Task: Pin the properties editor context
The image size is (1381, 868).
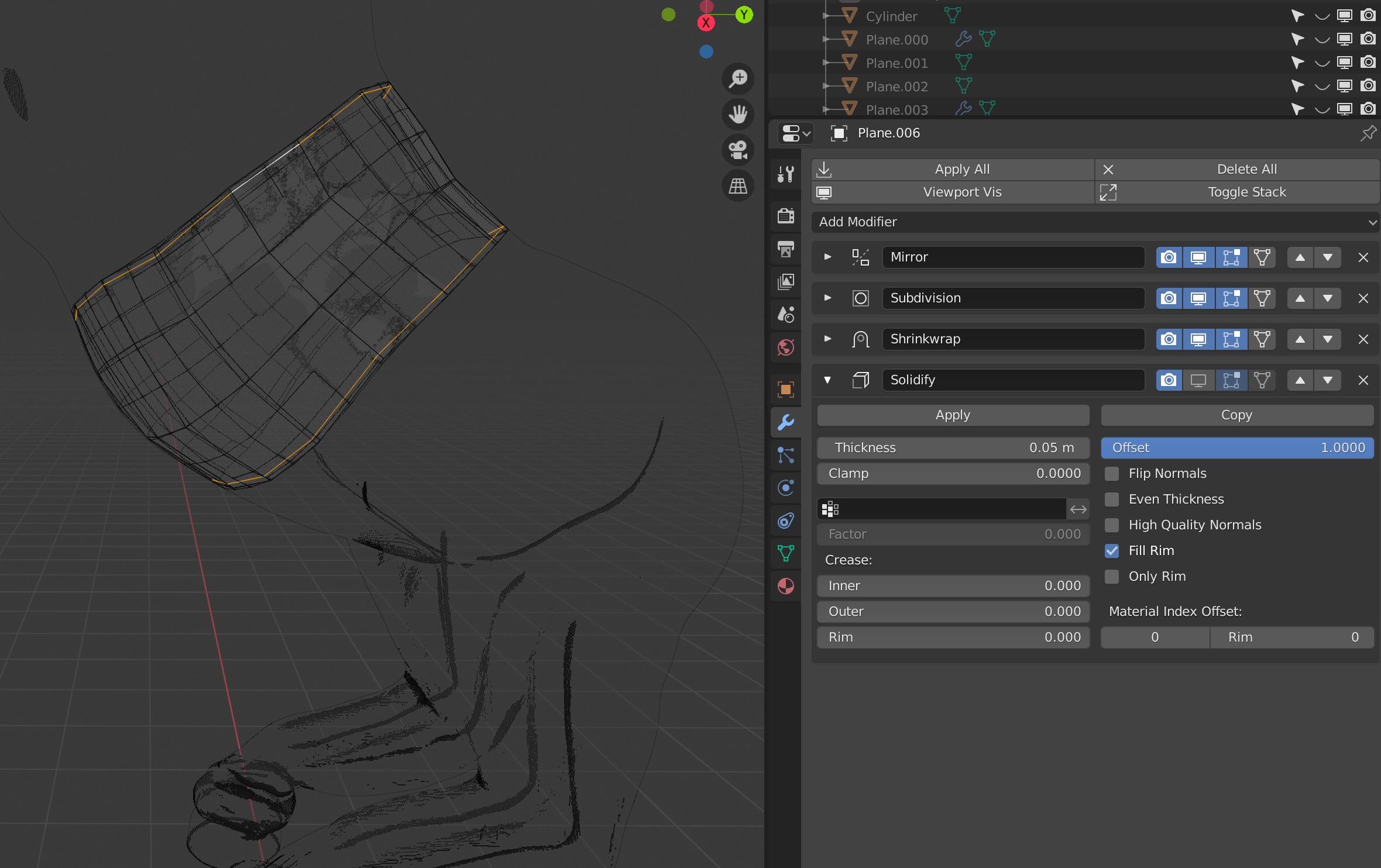Action: coord(1368,133)
